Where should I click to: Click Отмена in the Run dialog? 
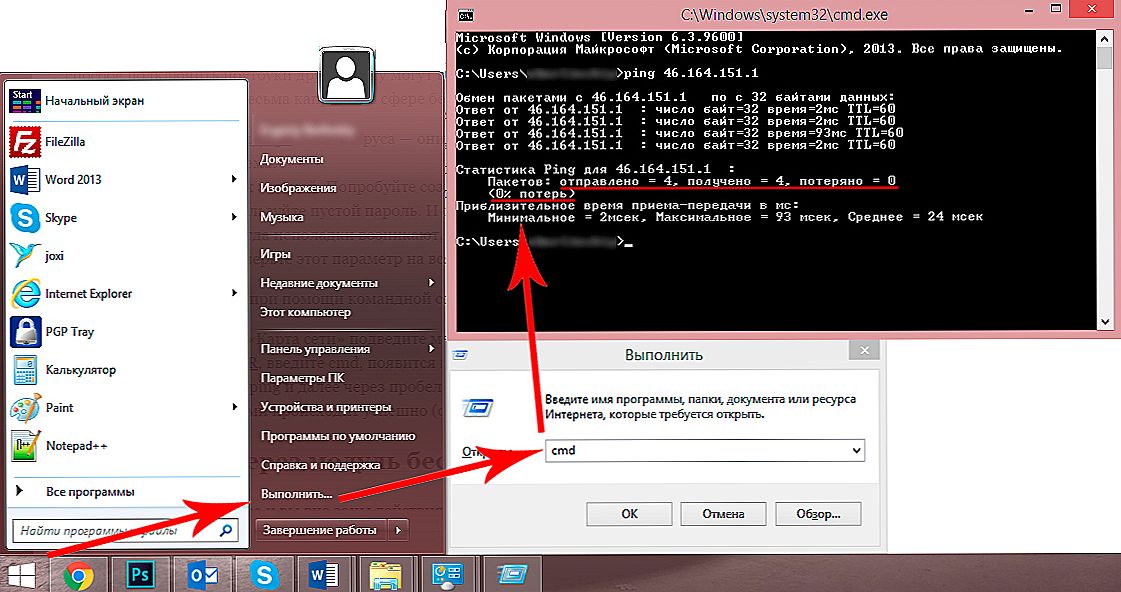[x=723, y=513]
